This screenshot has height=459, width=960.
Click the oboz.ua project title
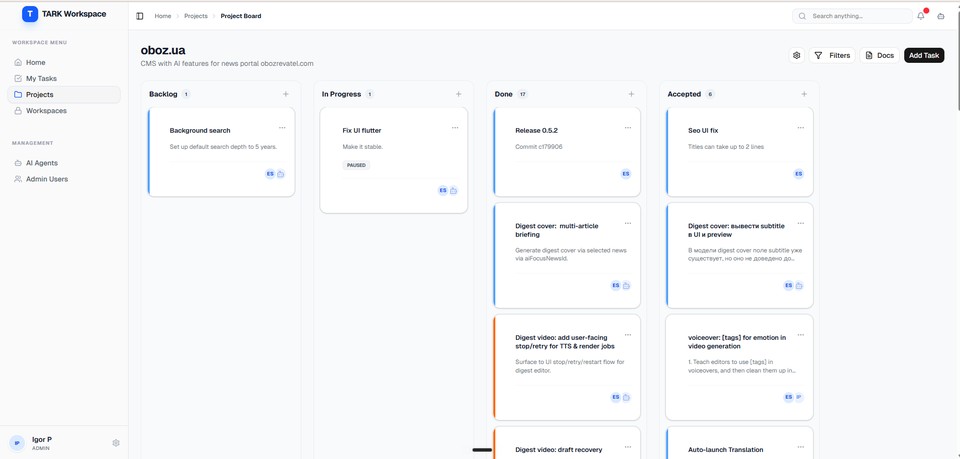coord(163,50)
